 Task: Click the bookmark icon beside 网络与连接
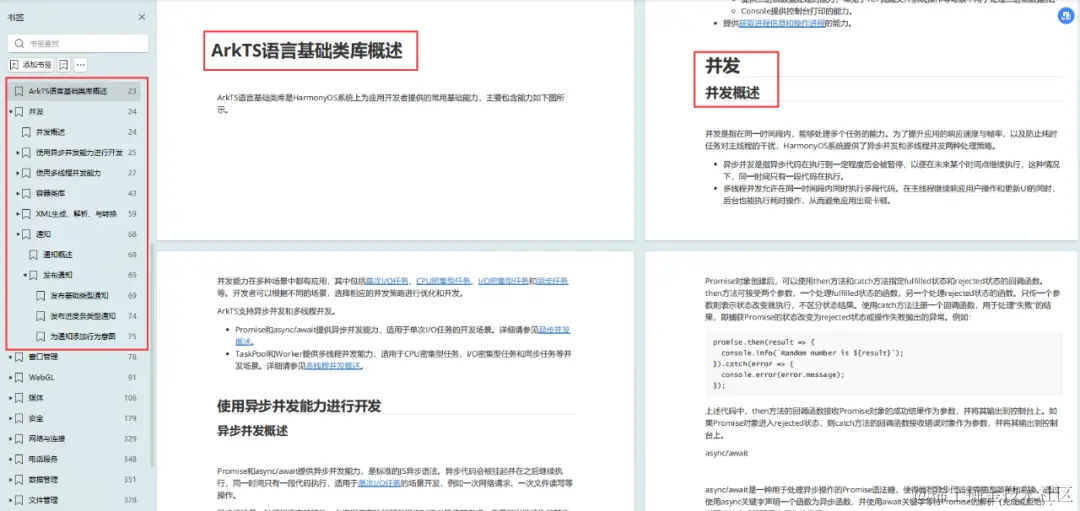click(19, 439)
